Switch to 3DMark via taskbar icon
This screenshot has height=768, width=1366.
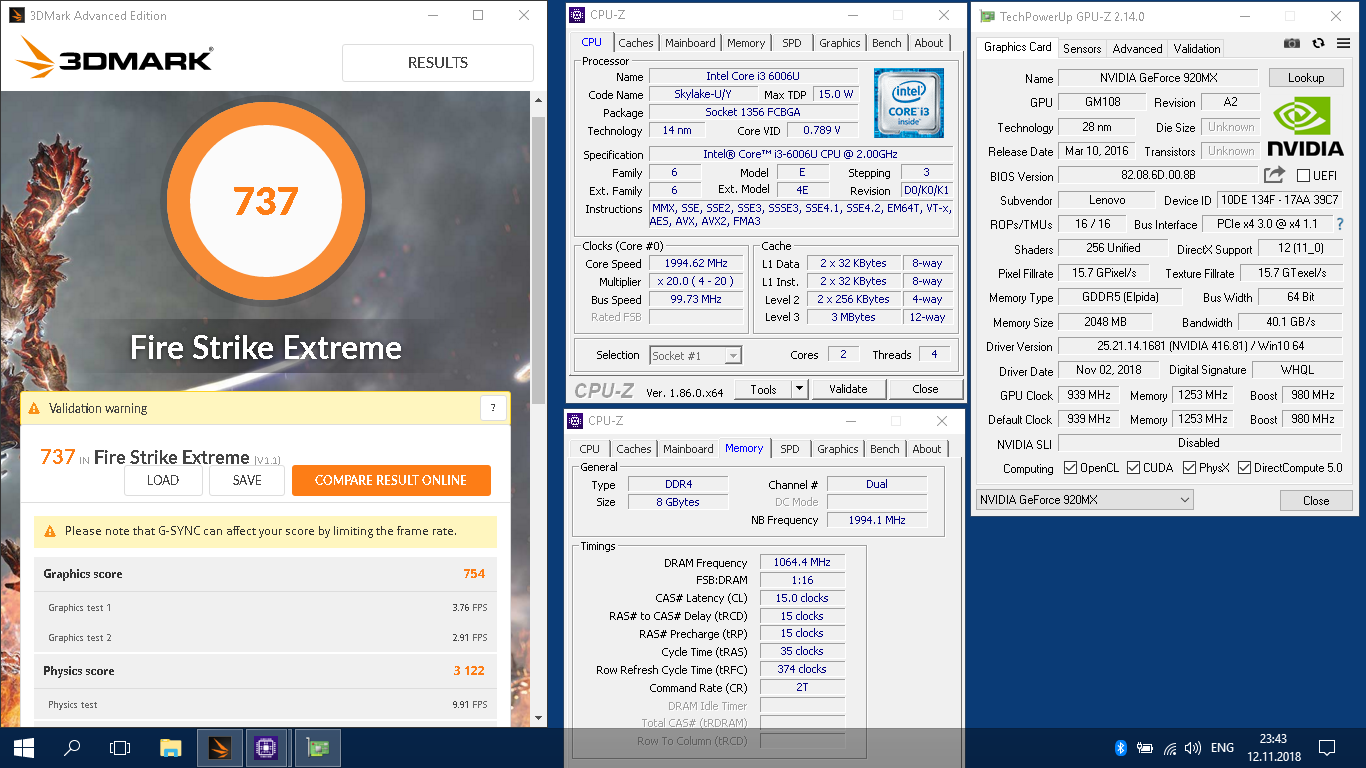[219, 748]
